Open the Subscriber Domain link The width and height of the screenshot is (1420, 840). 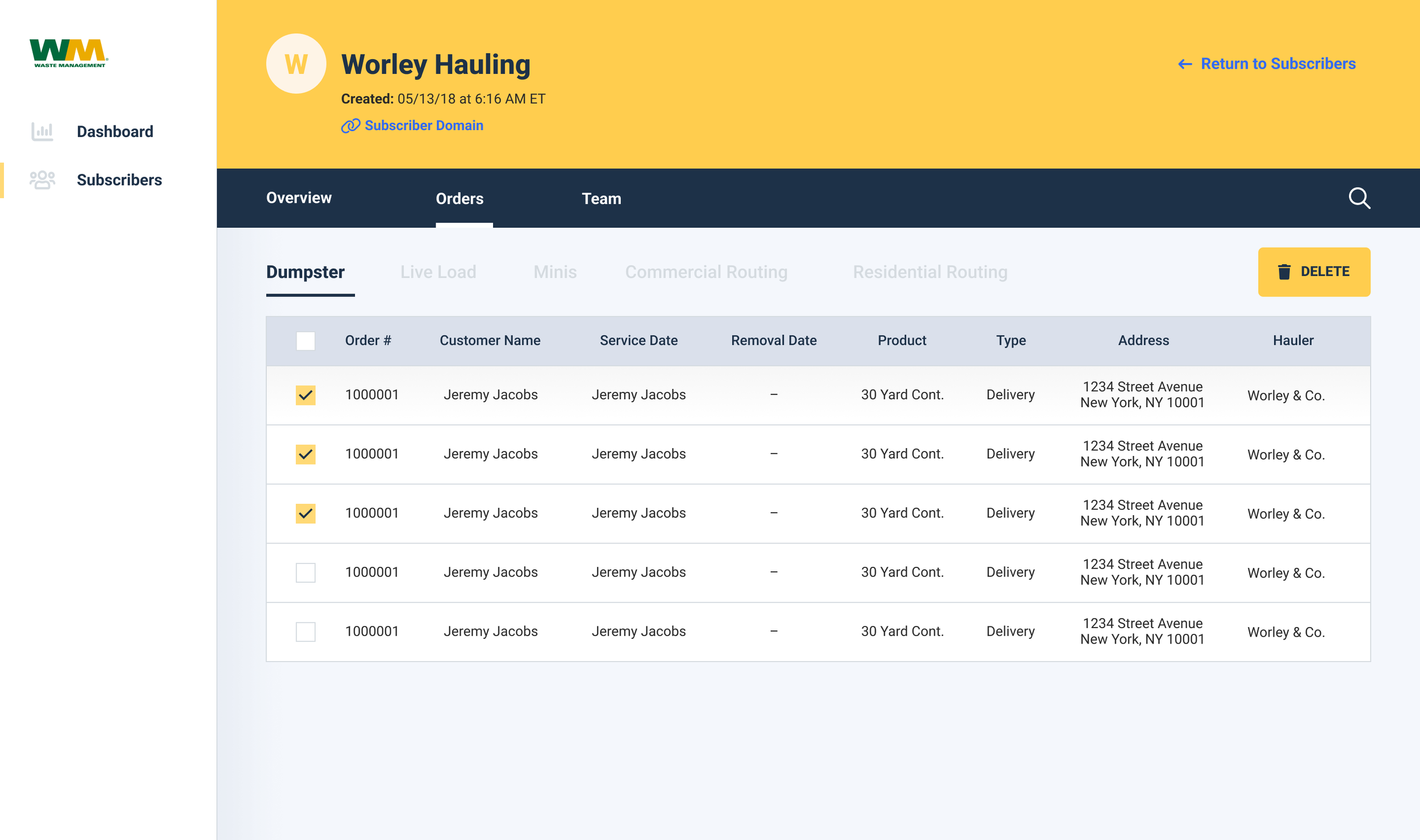coord(424,126)
